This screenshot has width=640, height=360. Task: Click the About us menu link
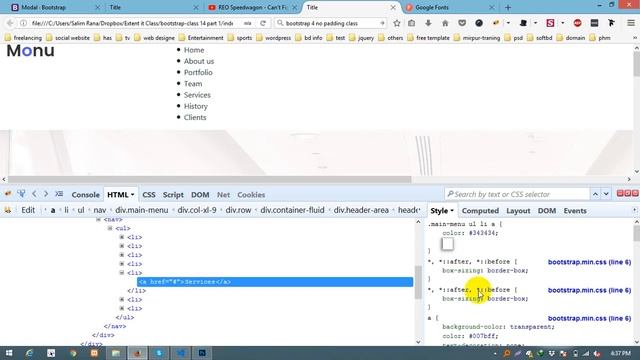(199, 61)
